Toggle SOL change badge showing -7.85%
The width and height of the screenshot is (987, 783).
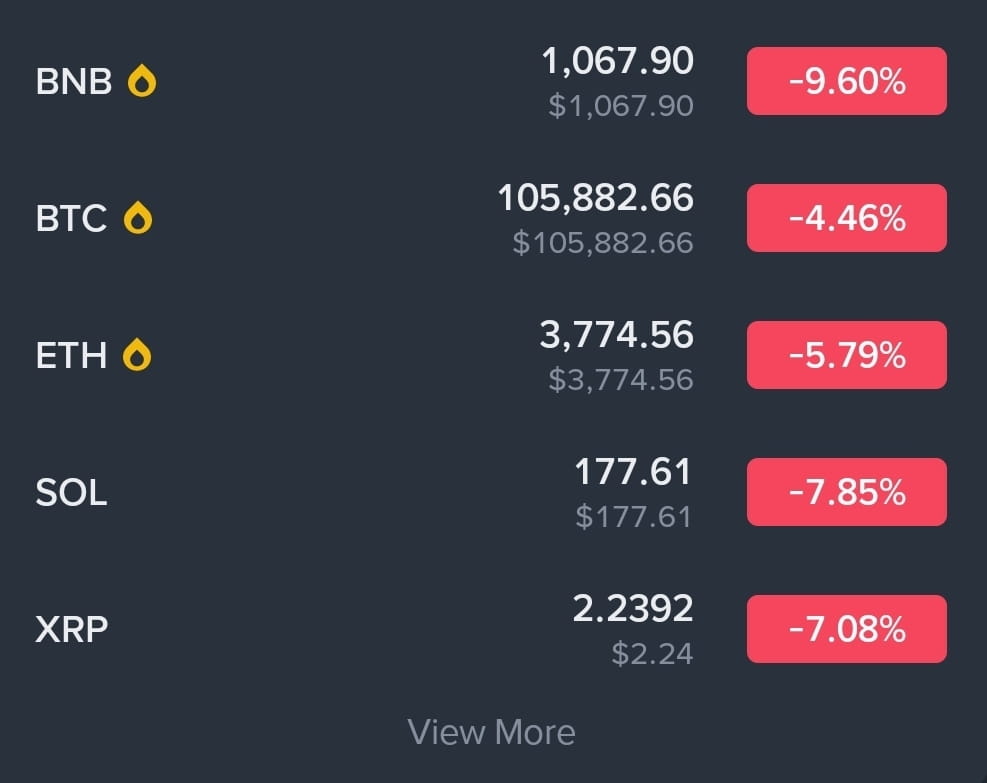coord(847,492)
